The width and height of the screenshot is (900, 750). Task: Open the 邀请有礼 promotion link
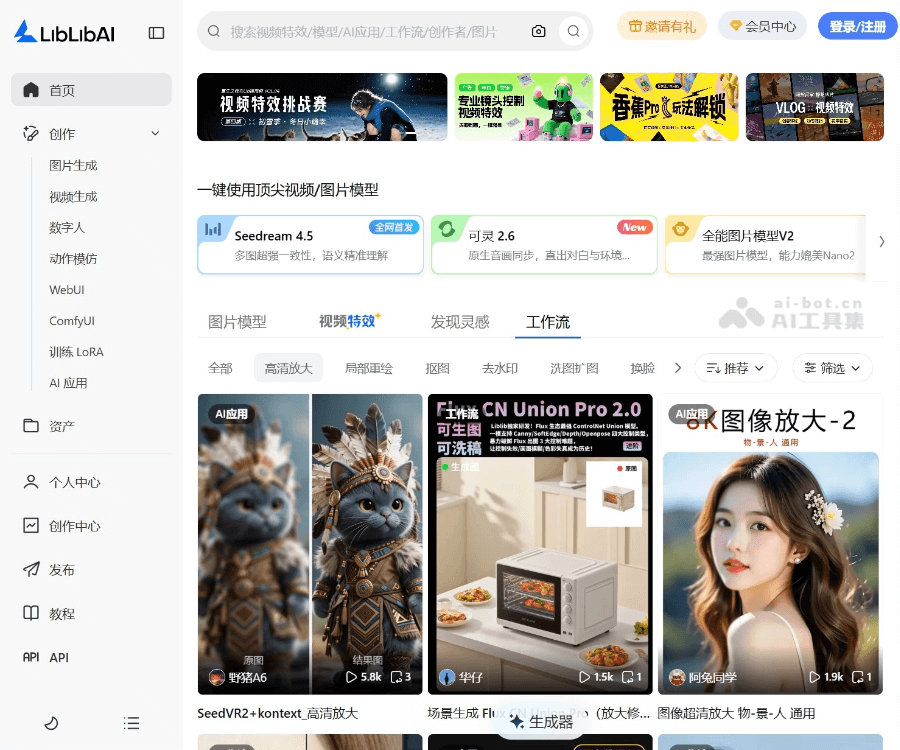(661, 27)
